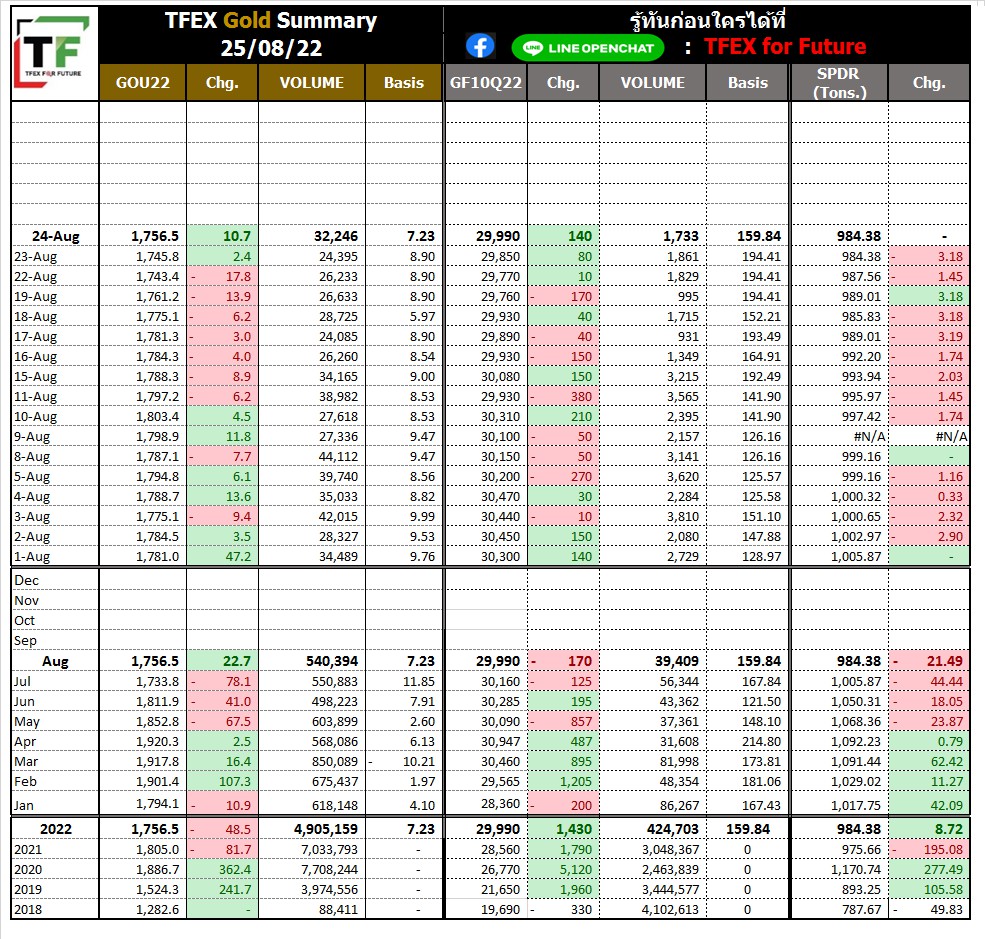Select the 'TFEX Gold Summary' title
Image resolution: width=985 pixels, height=939 pixels.
point(271,20)
